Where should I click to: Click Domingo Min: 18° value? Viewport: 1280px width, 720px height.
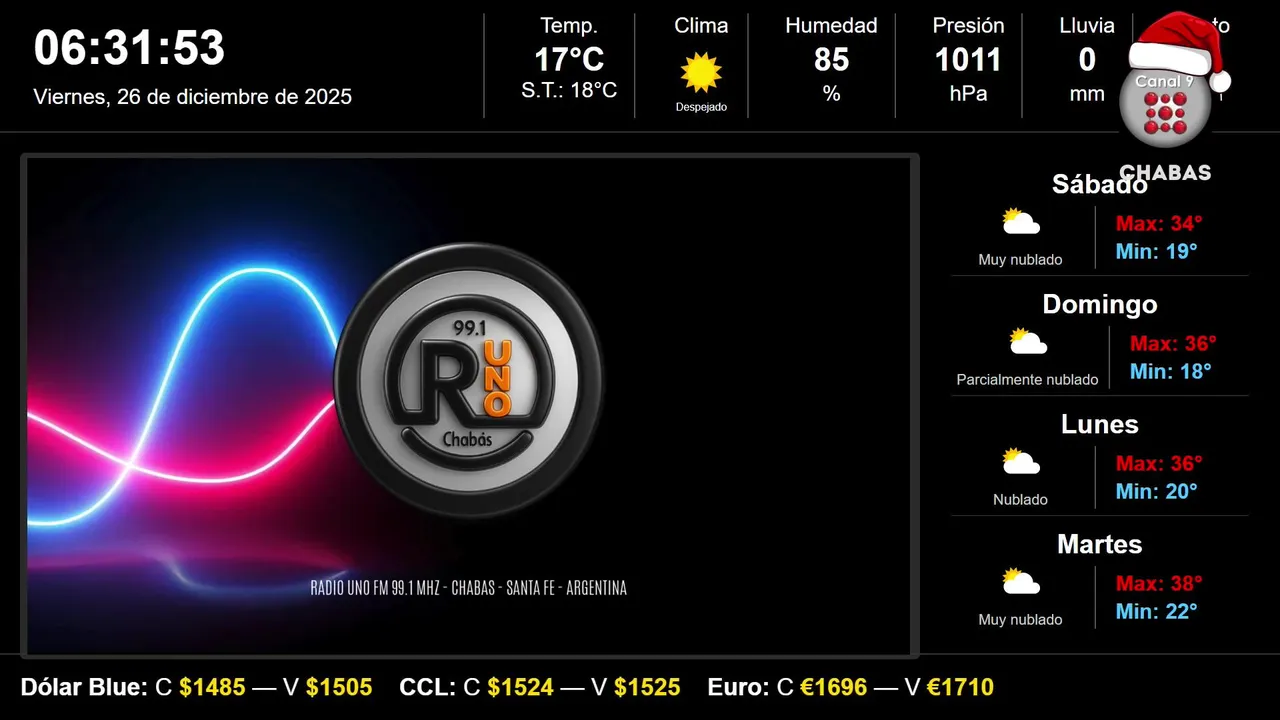(1171, 371)
